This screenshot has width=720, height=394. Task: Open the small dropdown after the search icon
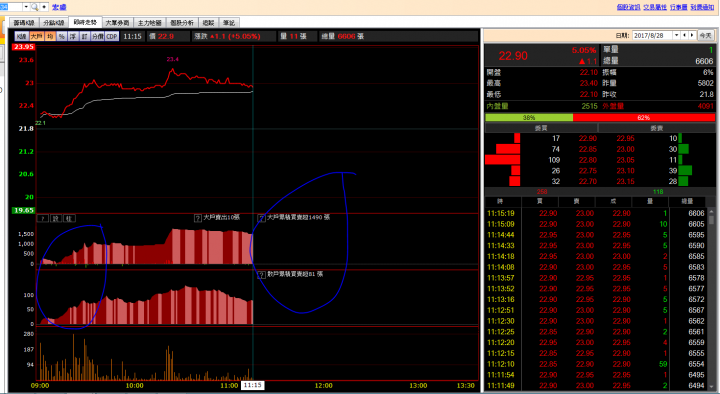pyautogui.click(x=44, y=7)
